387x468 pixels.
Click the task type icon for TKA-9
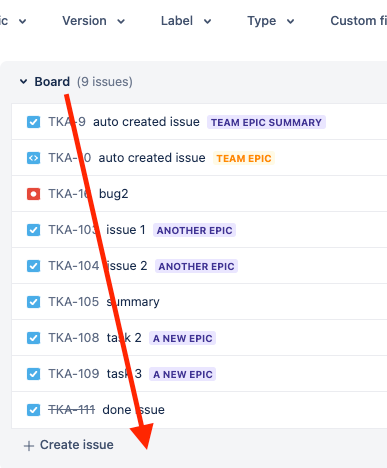tap(33, 122)
